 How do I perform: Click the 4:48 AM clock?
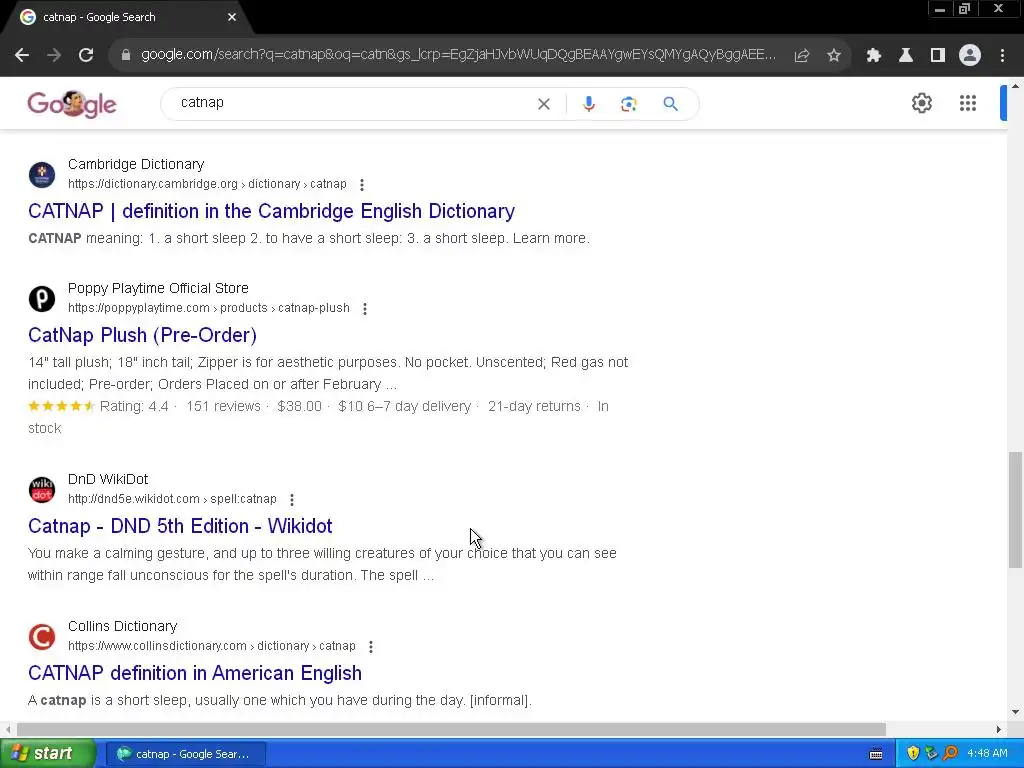coord(987,754)
